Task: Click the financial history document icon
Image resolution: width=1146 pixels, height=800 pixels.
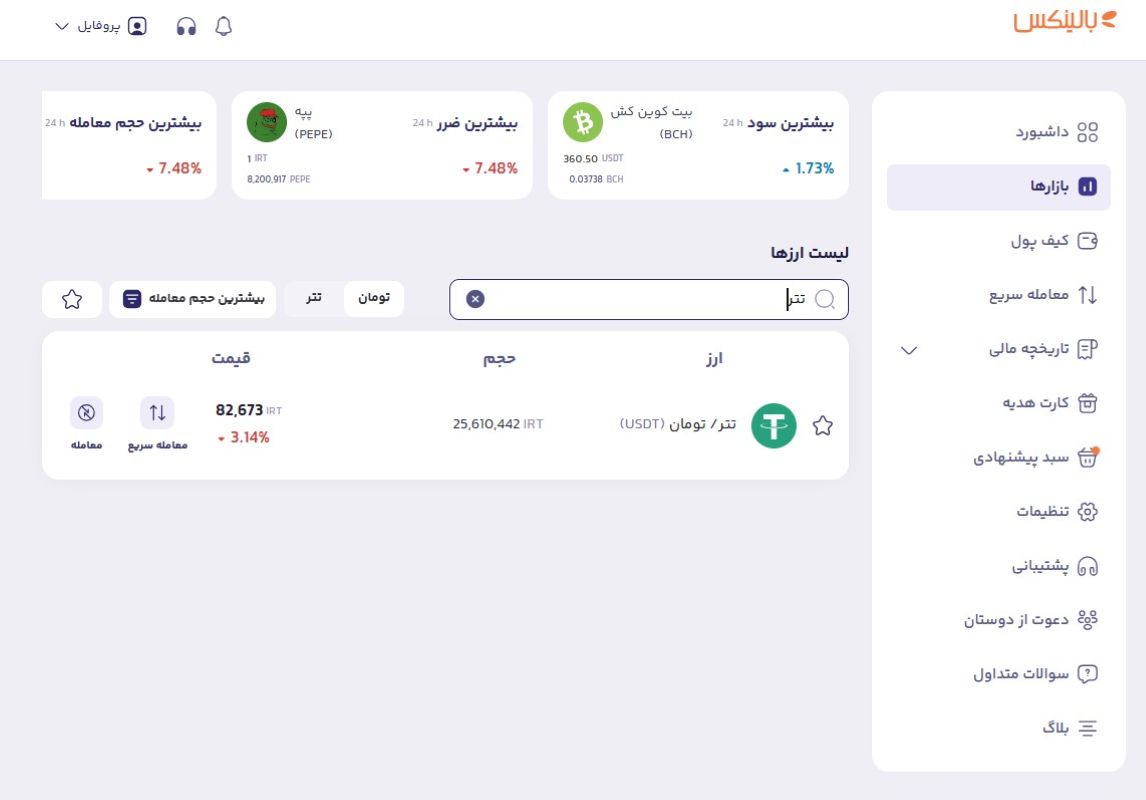Action: click(1088, 349)
